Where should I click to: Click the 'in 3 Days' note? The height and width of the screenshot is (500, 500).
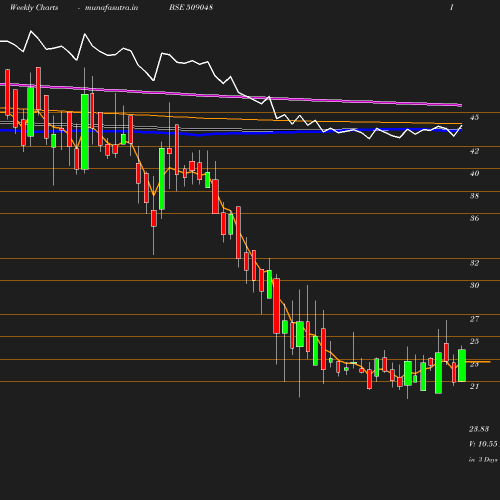tap(483, 459)
